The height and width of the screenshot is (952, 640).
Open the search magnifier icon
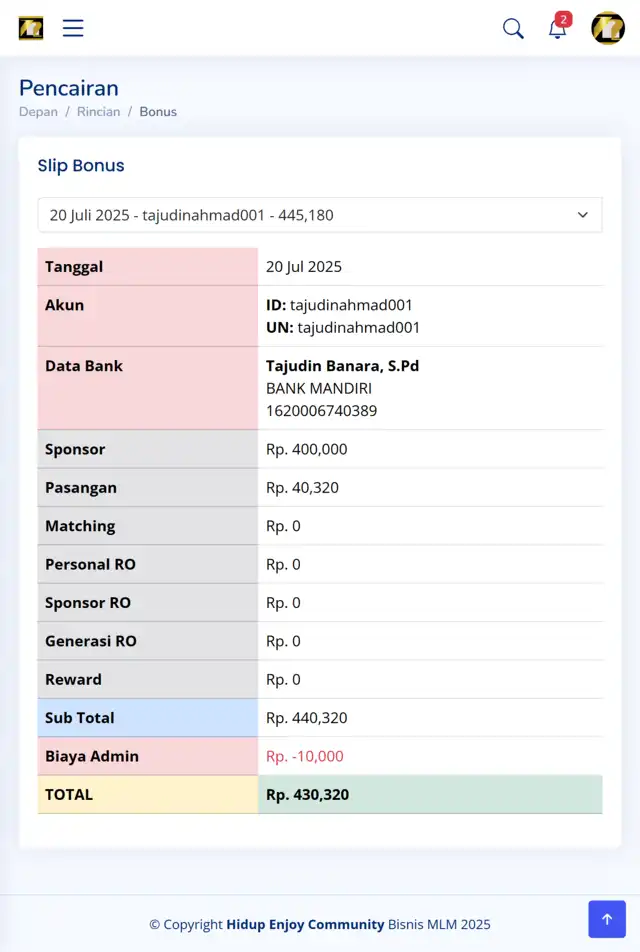click(x=513, y=28)
